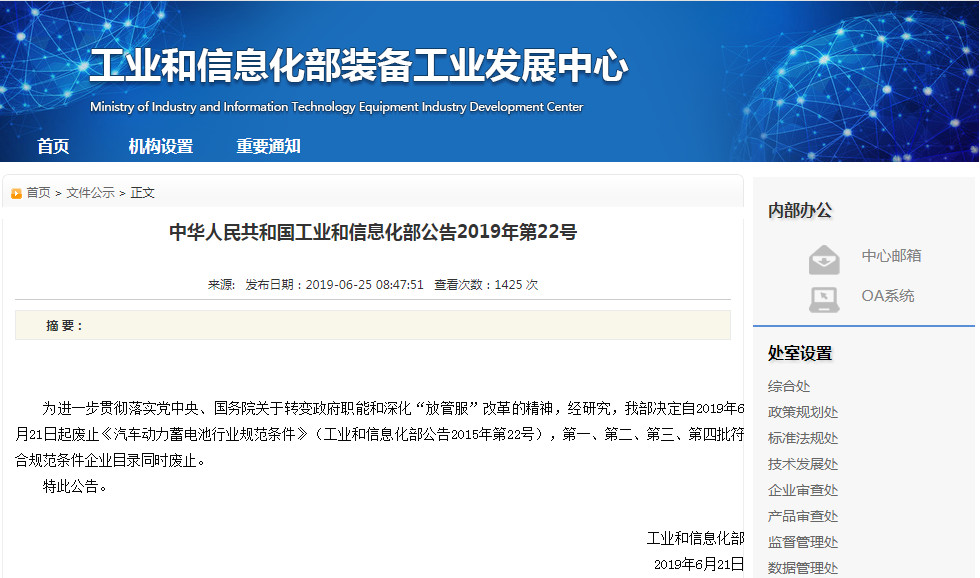Open the 产品审查处 department link
Viewport: 980px width, 578px height.
(x=802, y=516)
